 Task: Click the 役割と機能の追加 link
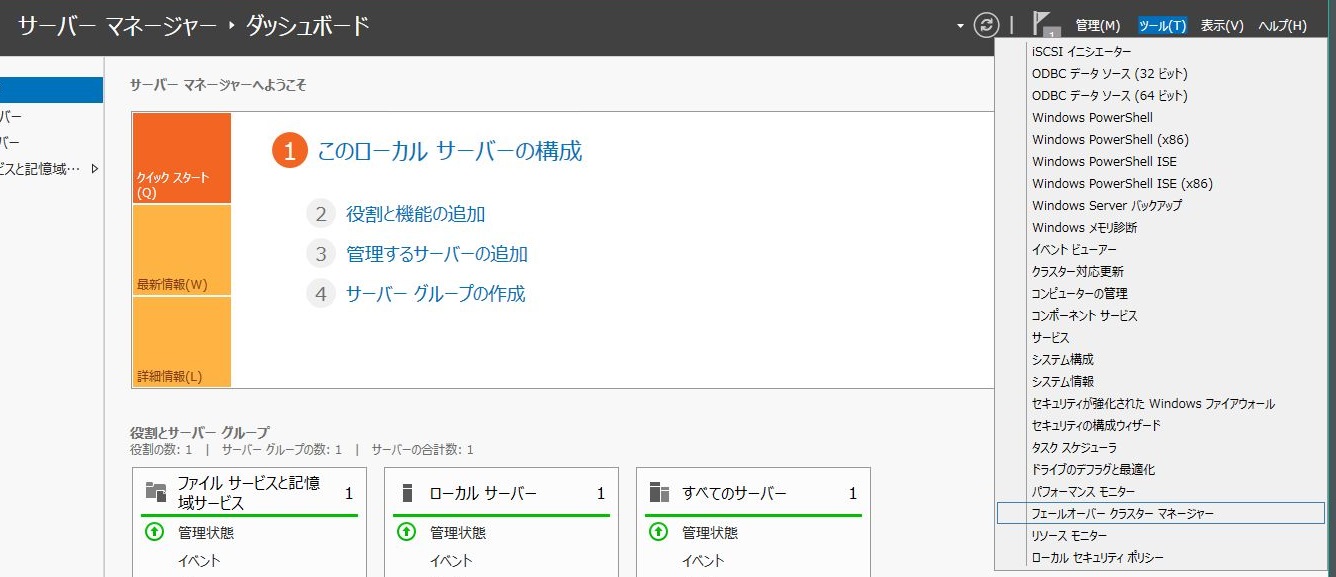414,212
